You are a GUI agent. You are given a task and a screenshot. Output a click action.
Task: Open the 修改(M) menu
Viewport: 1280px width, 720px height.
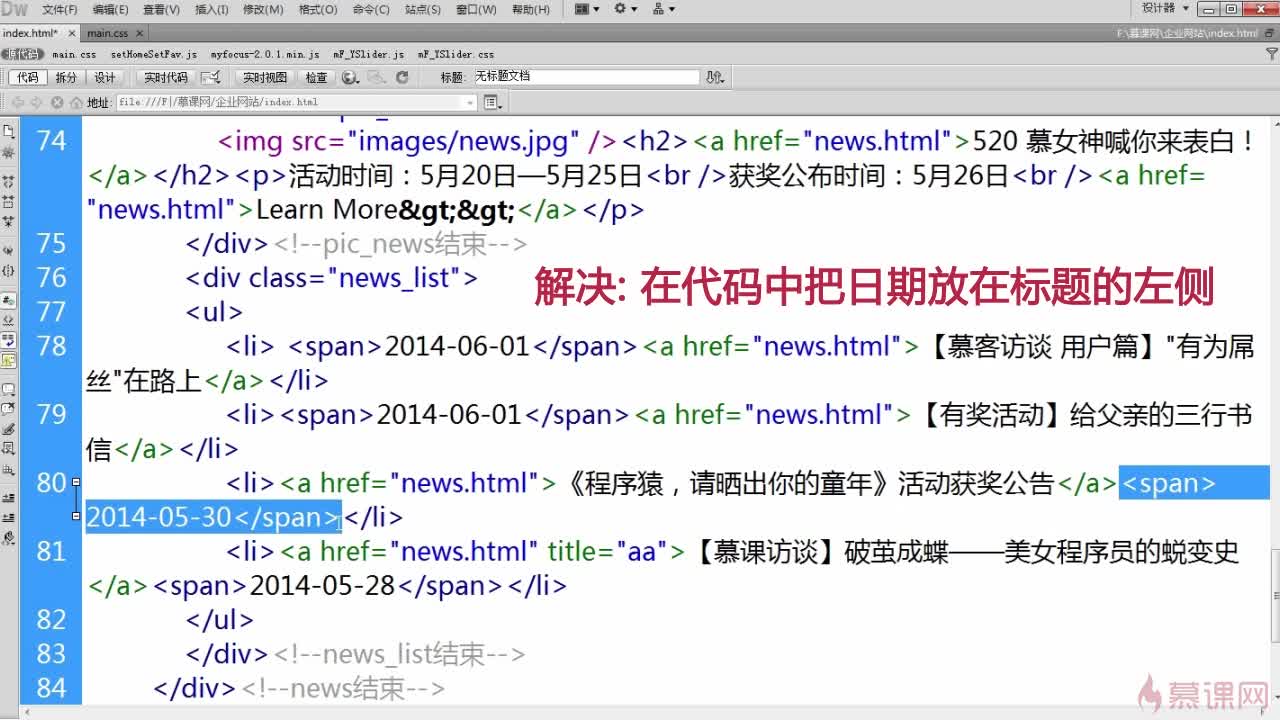263,9
